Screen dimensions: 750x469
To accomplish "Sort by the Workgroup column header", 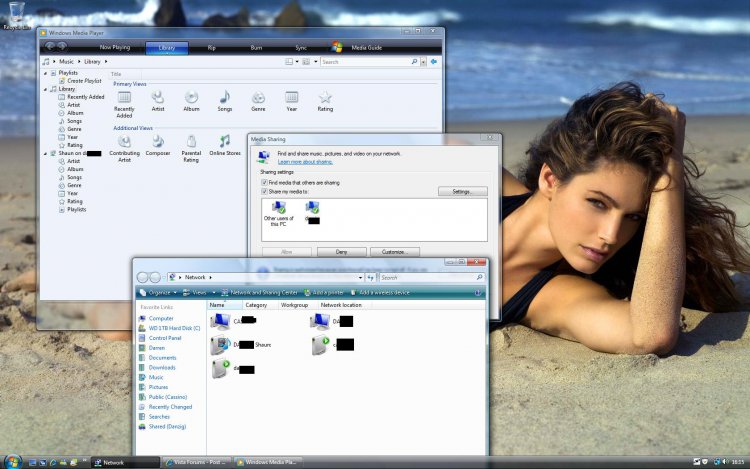I will click(x=295, y=305).
